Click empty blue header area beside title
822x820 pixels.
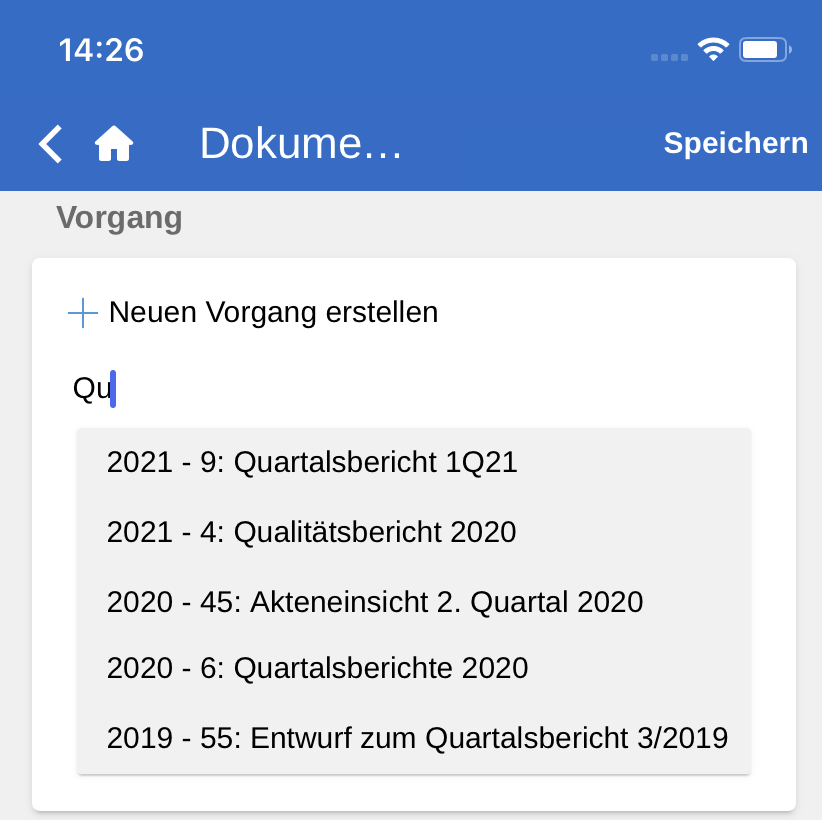pyautogui.click(x=530, y=144)
